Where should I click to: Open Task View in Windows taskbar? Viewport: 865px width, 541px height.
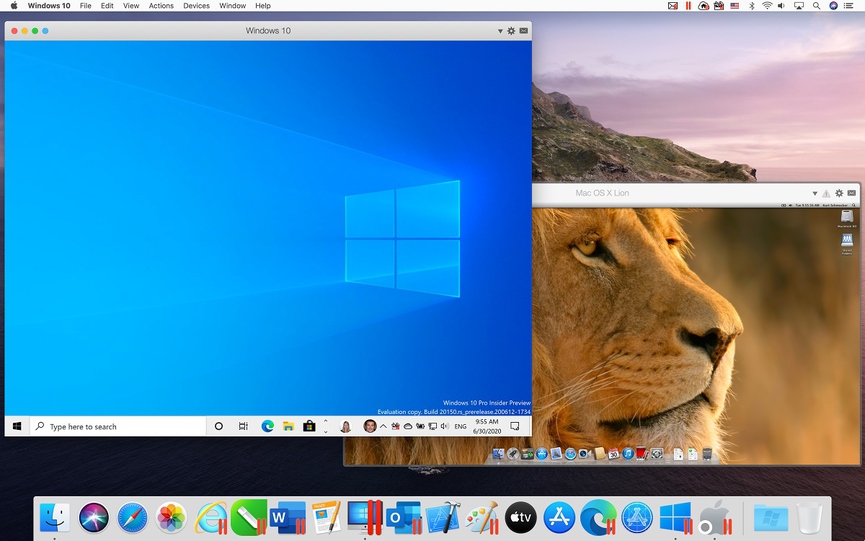(x=243, y=426)
